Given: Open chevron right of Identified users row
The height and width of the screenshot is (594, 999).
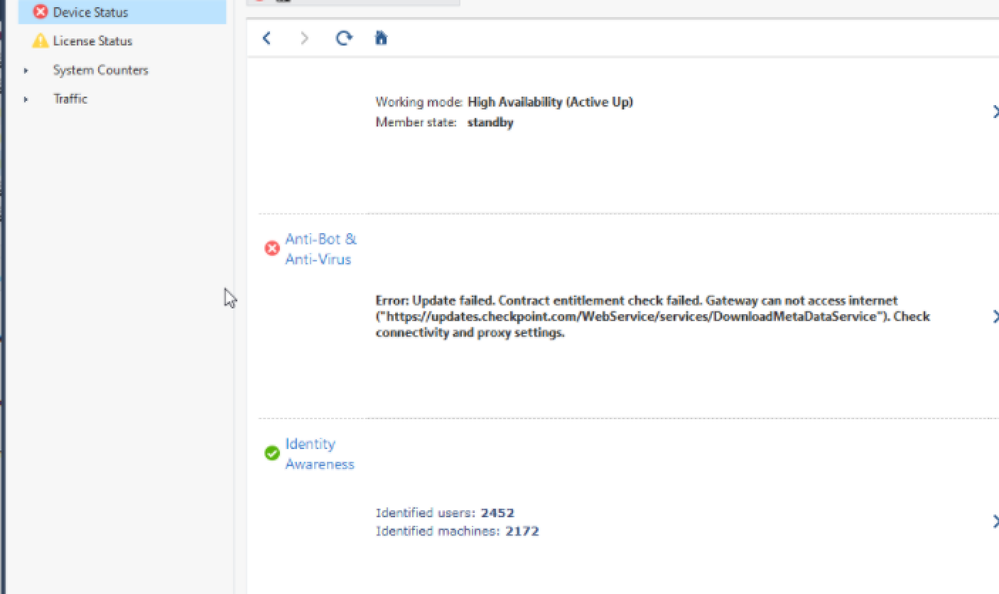Looking at the screenshot, I should coord(994,522).
